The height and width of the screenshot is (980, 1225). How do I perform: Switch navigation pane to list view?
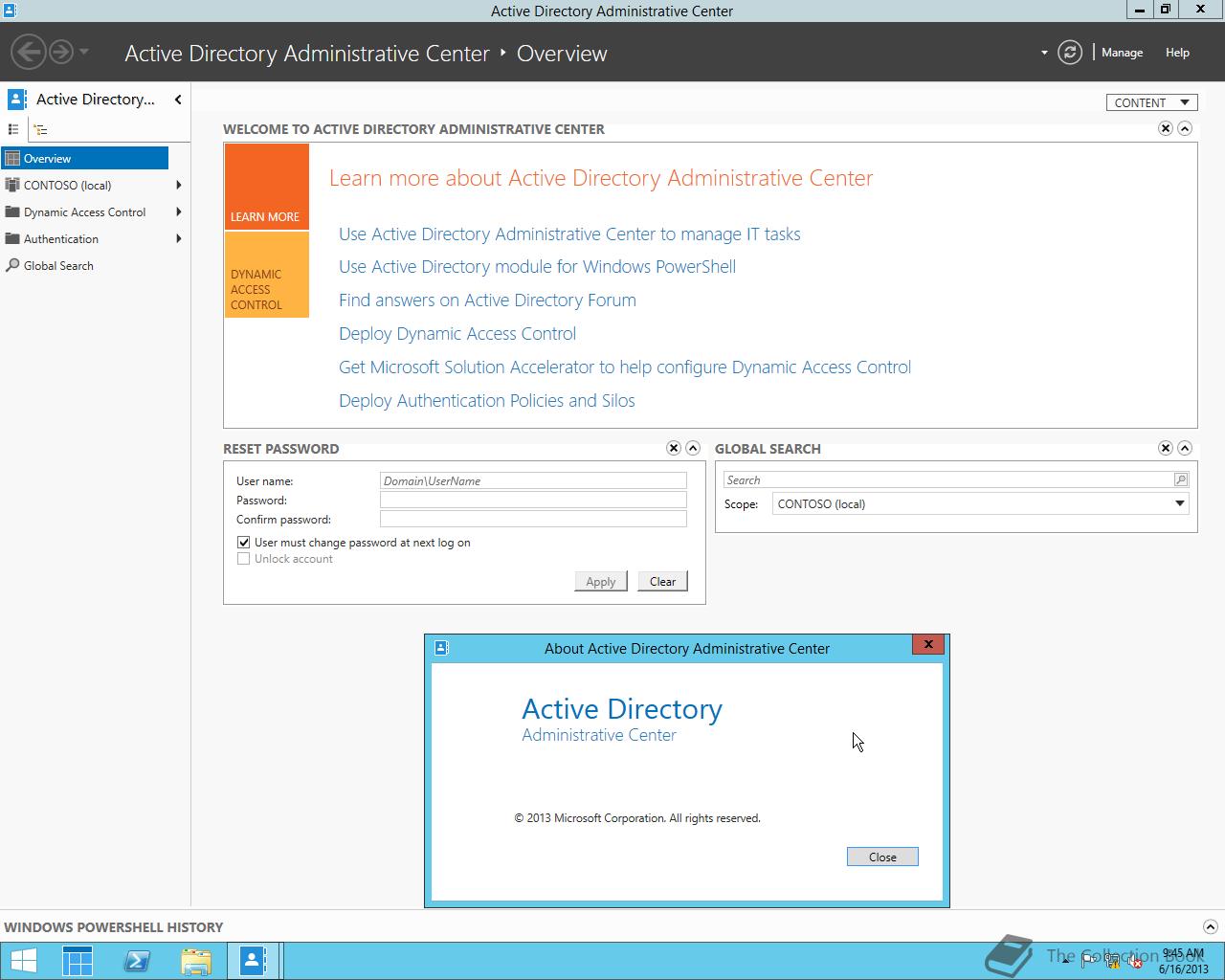pyautogui.click(x=13, y=129)
